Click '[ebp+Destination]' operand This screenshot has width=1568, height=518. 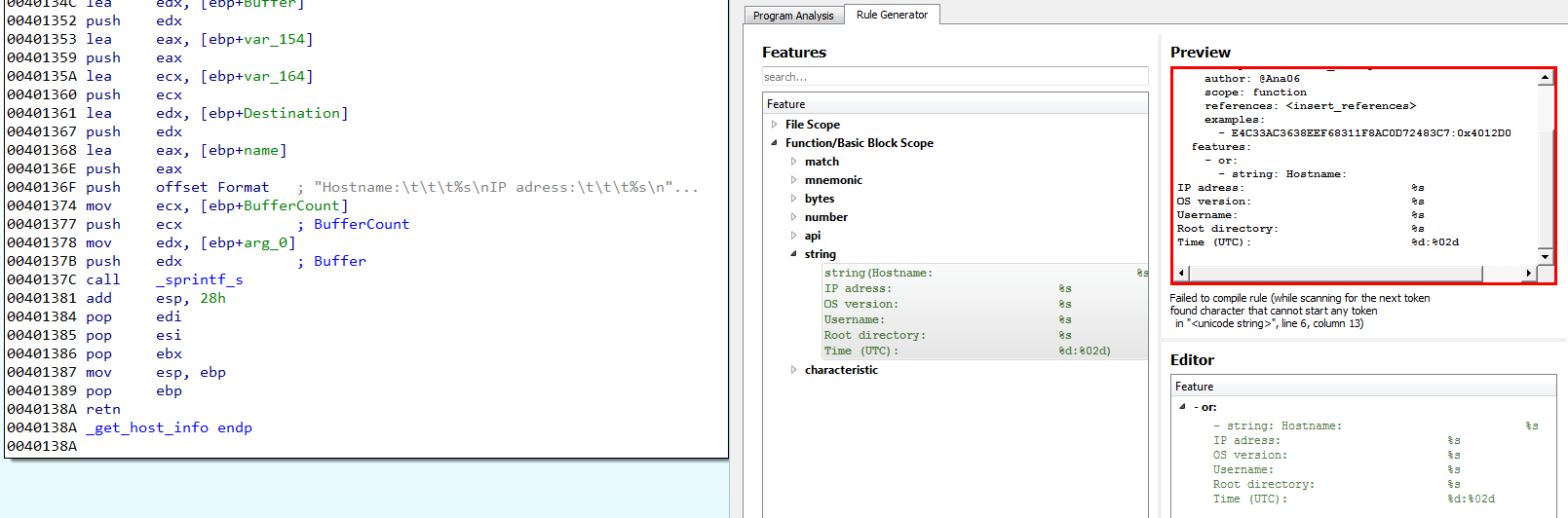pos(276,113)
